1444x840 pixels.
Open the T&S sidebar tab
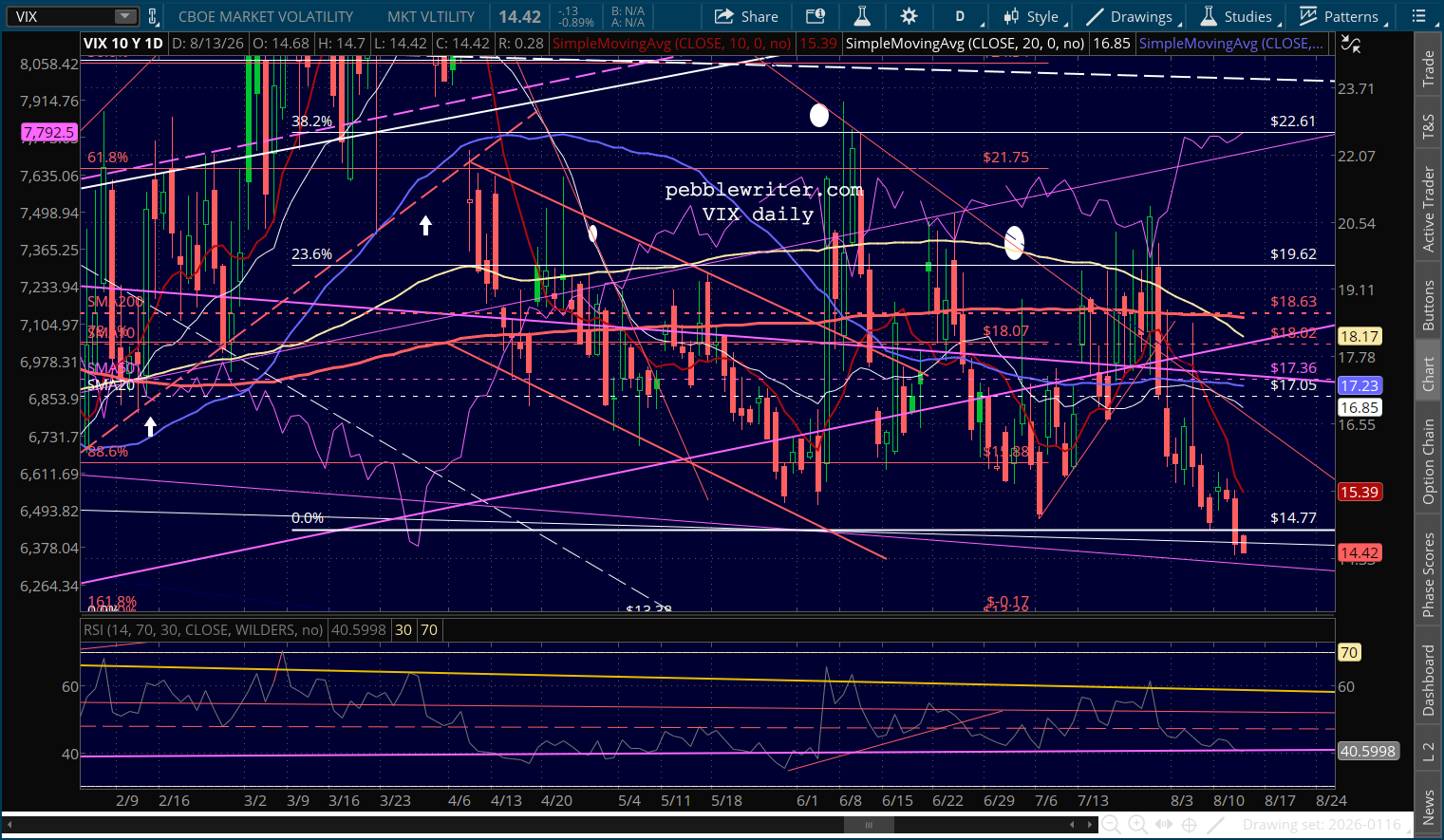click(x=1428, y=126)
